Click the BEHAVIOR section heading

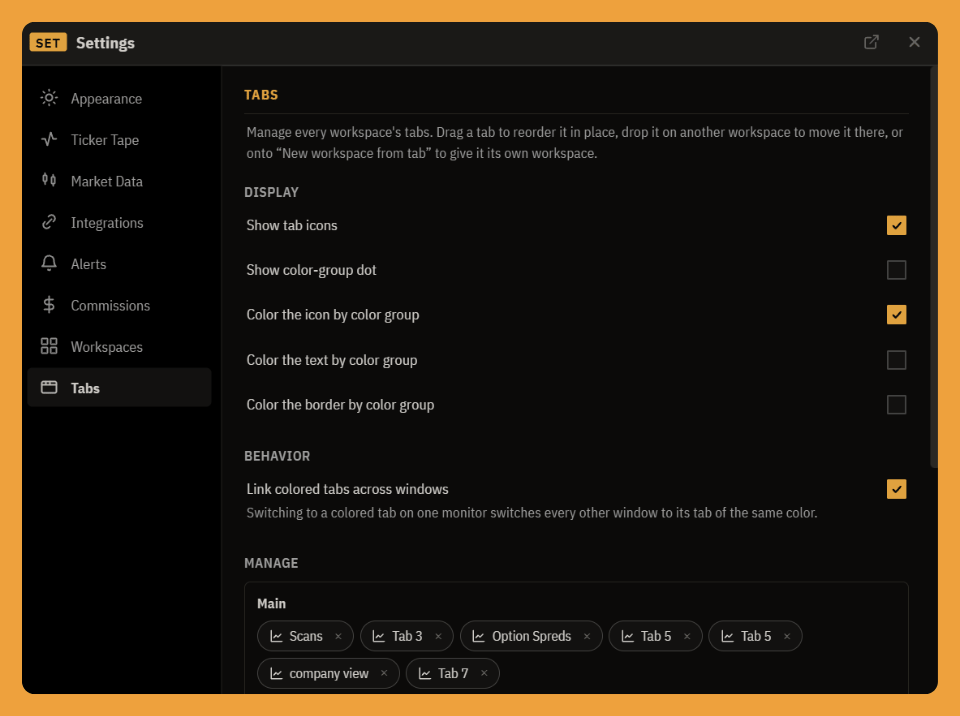tap(277, 456)
